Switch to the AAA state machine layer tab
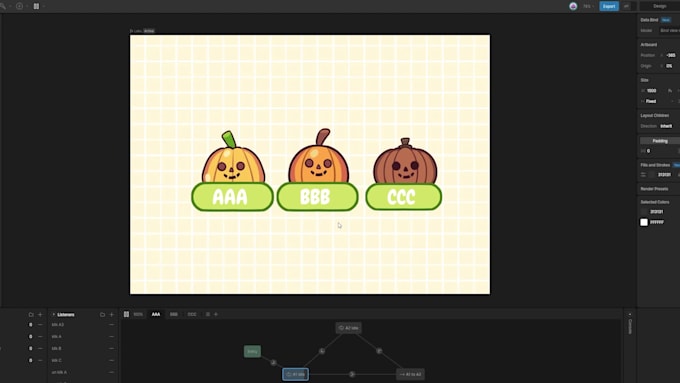The width and height of the screenshot is (680, 383). (156, 314)
